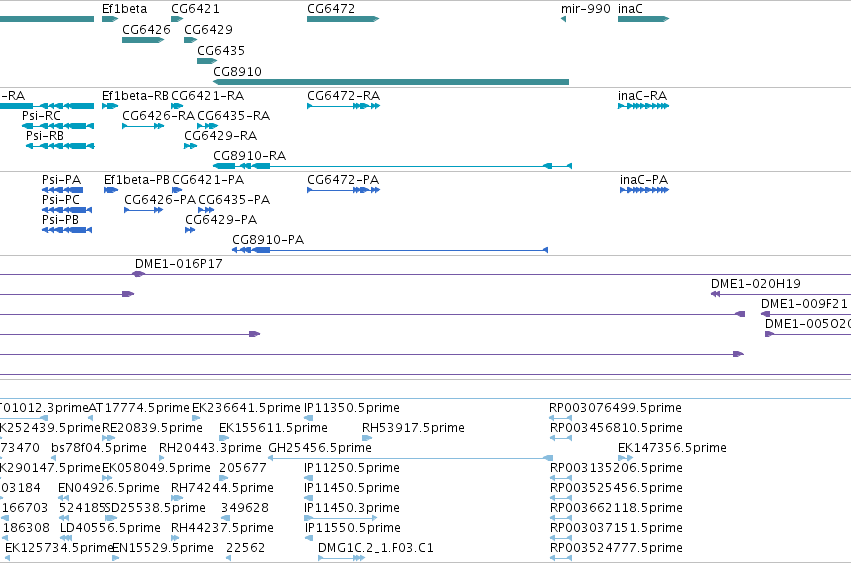Click the DMG1C.2_1.F03.C1 EST label
Screen dimensions: 851x563
[x=376, y=548]
